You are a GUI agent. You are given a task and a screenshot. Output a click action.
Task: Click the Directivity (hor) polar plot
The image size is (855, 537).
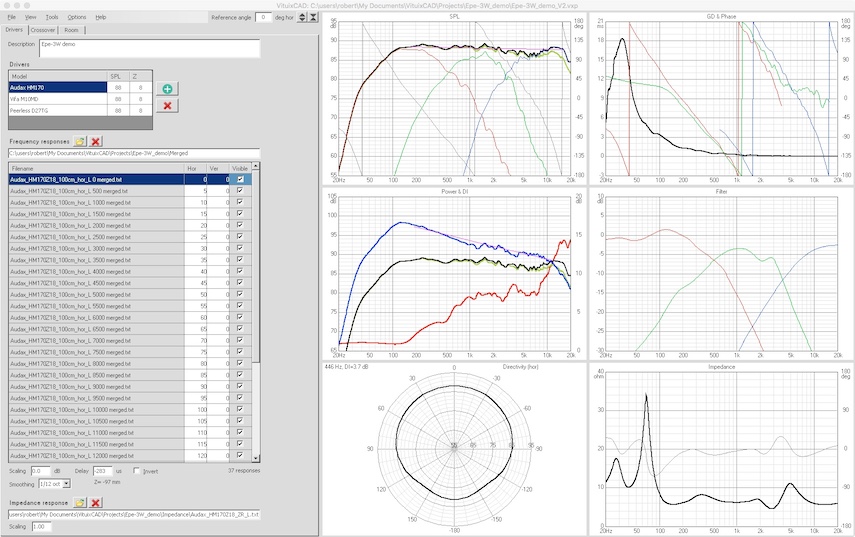click(x=454, y=448)
